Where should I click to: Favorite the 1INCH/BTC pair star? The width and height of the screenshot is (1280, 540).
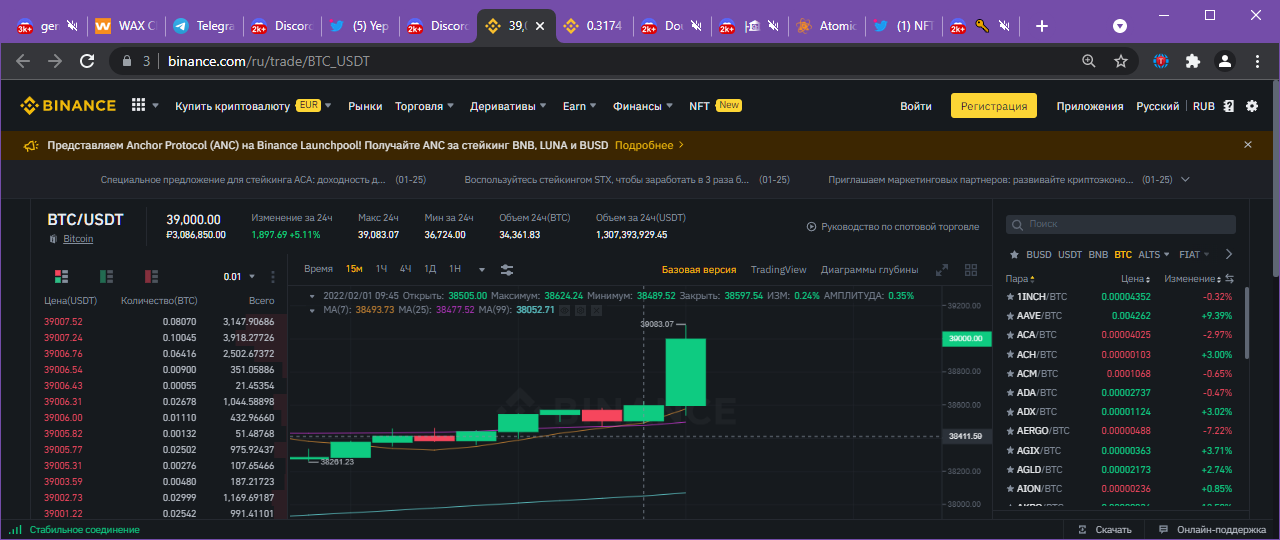[1010, 297]
